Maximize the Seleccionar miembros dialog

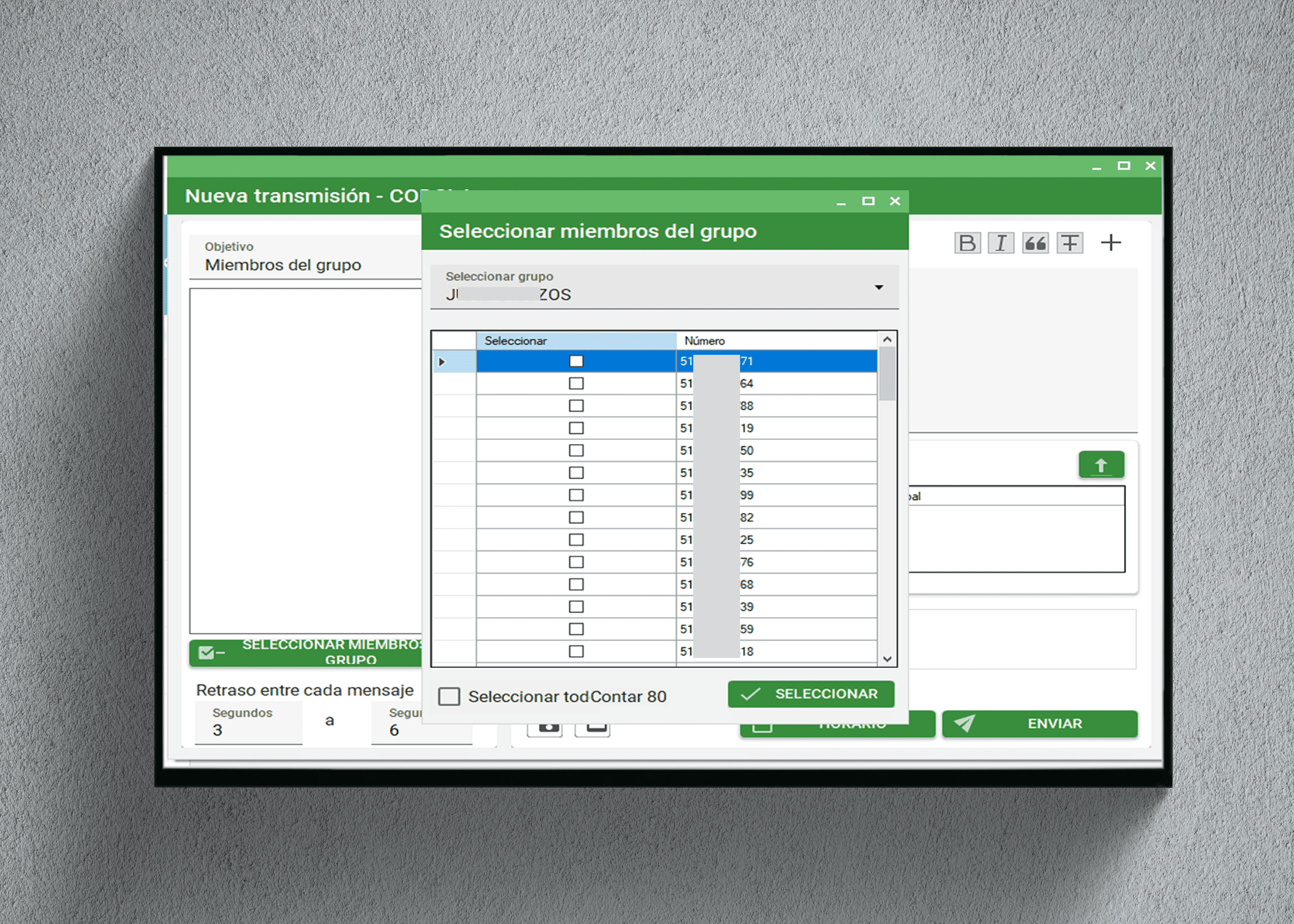[868, 201]
